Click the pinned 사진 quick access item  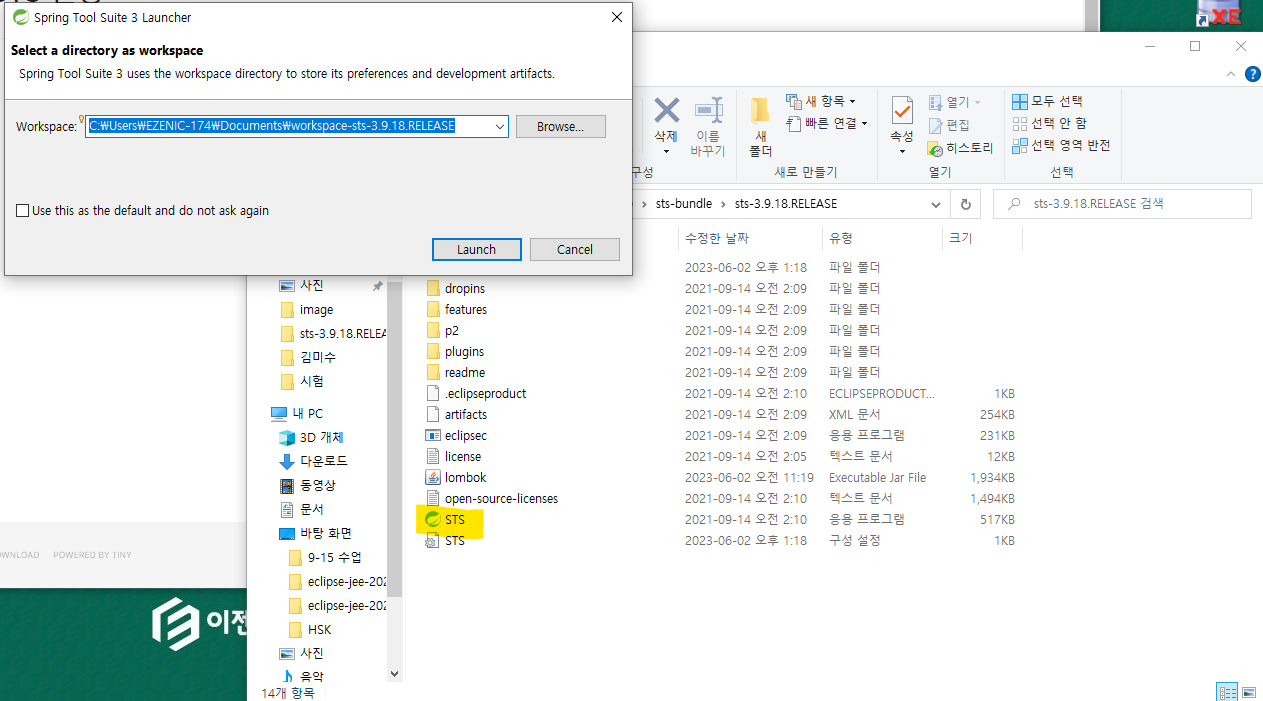[312, 285]
